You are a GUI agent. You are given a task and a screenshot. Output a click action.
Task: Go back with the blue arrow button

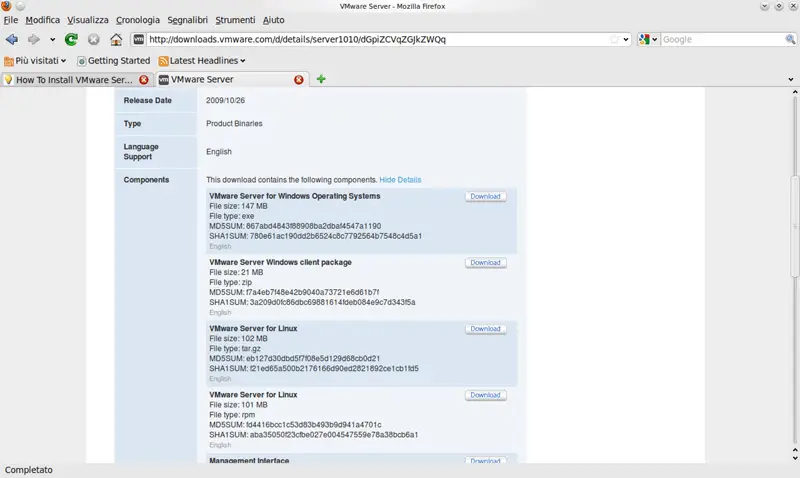tap(12, 39)
